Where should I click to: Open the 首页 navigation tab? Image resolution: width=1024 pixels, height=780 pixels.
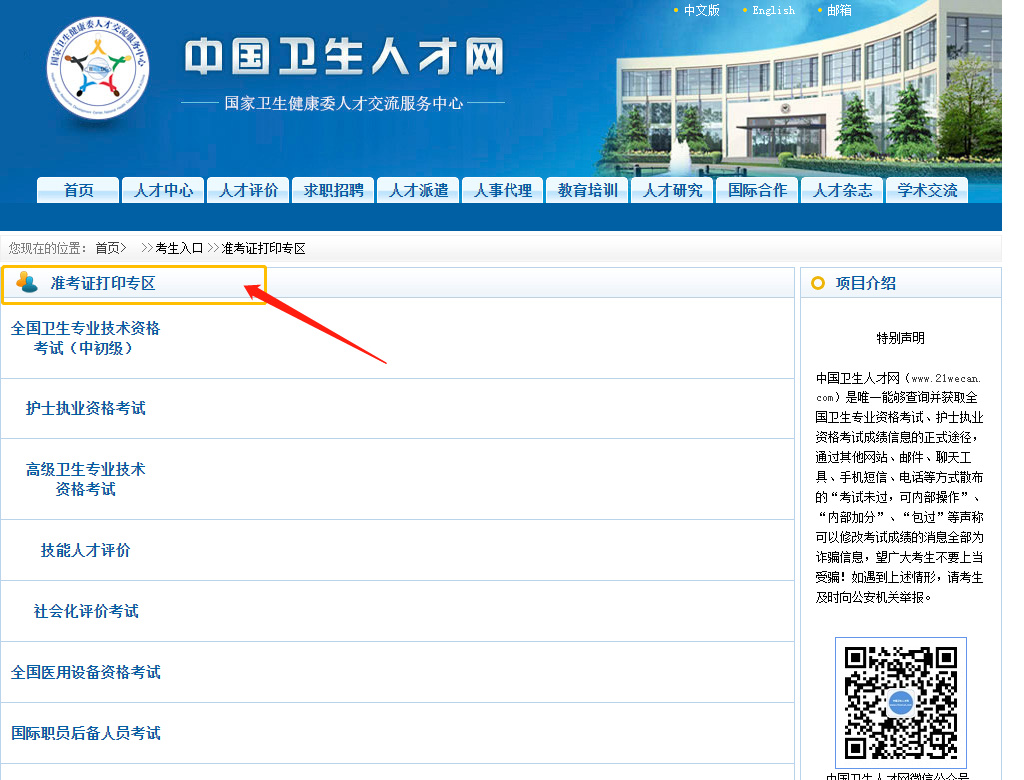click(78, 190)
